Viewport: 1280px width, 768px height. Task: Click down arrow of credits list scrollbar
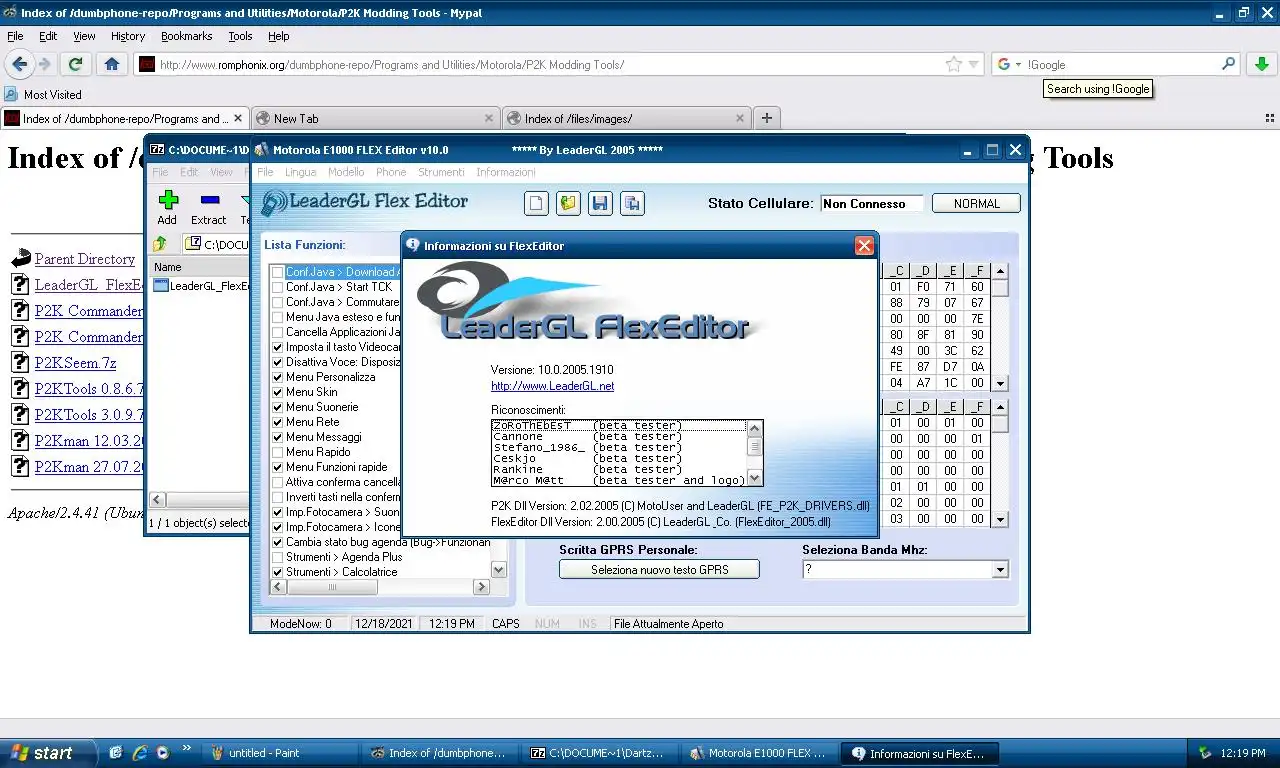click(755, 478)
